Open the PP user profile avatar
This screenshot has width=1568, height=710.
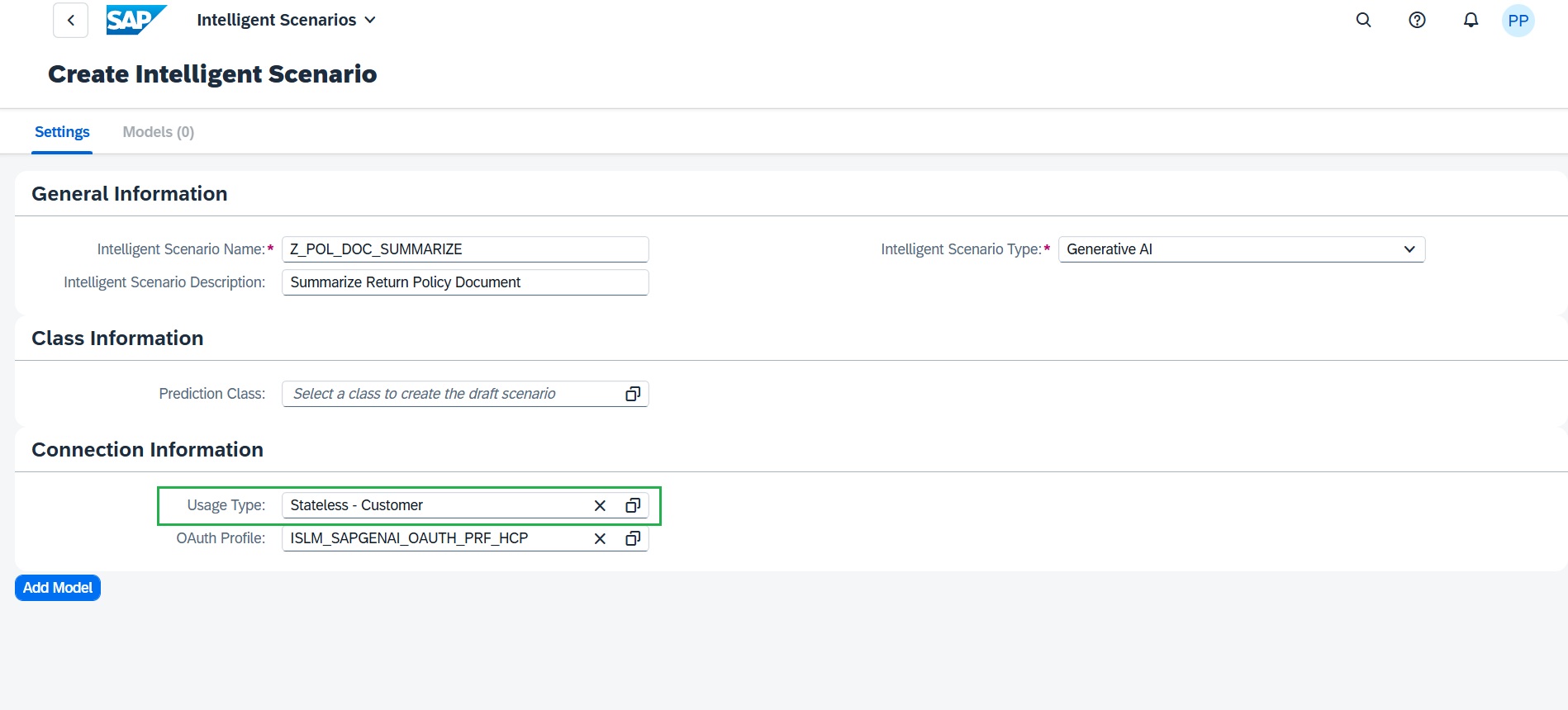[x=1518, y=21]
